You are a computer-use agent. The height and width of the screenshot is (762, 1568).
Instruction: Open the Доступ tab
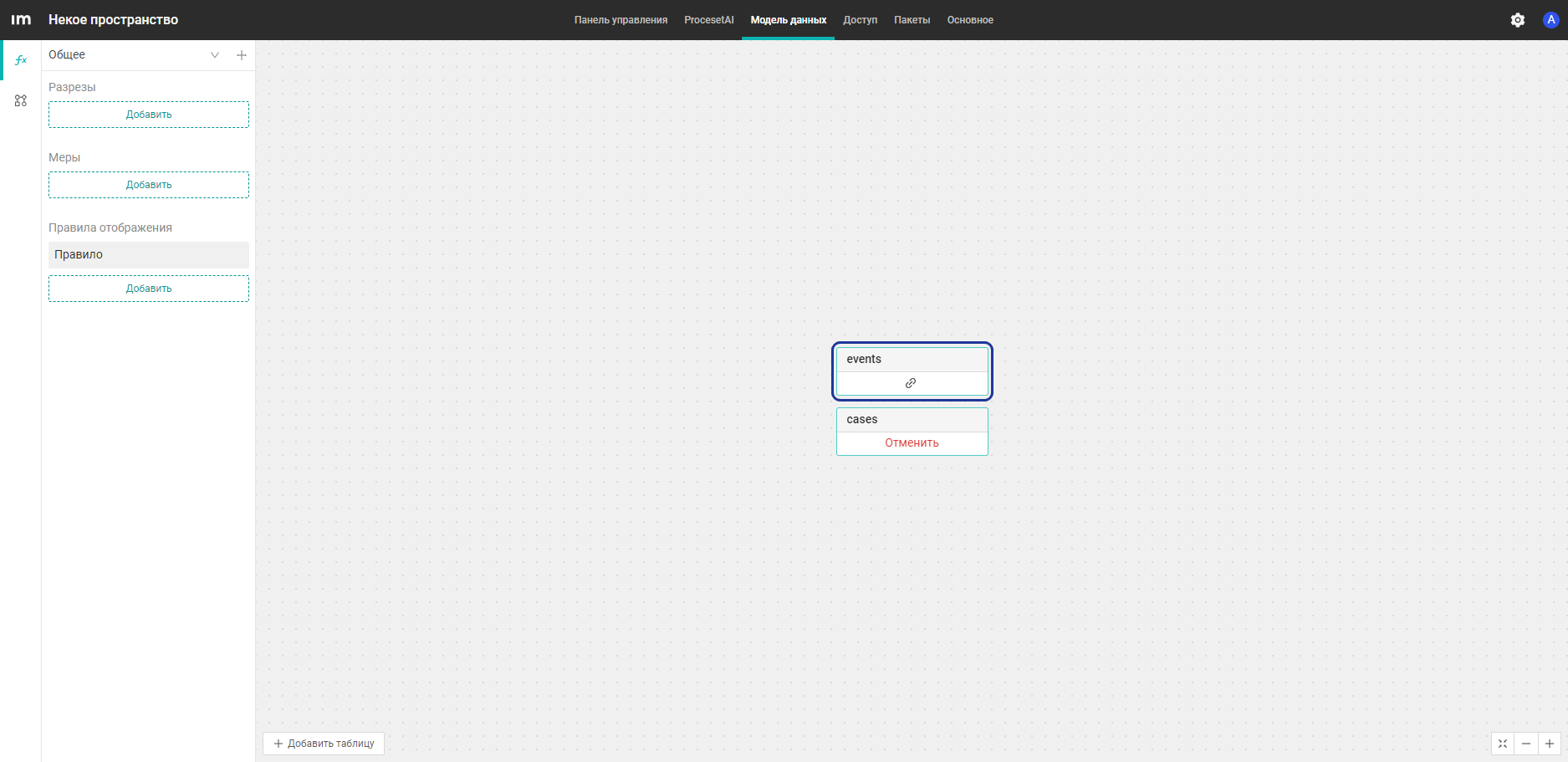coord(860,20)
